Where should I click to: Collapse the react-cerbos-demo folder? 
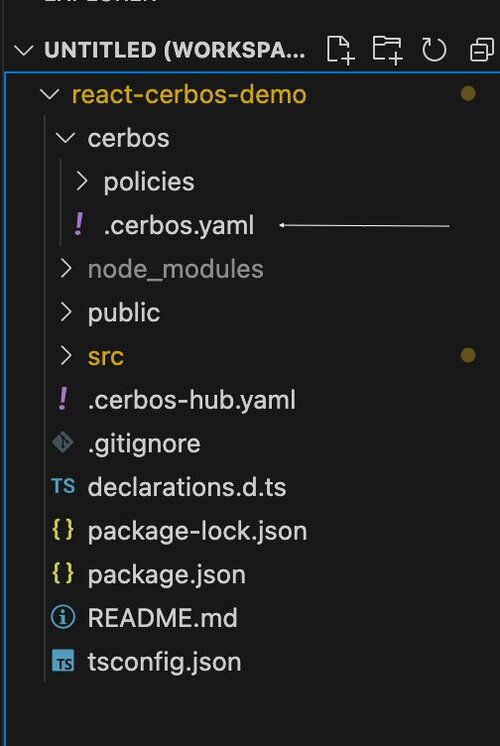click(49, 94)
